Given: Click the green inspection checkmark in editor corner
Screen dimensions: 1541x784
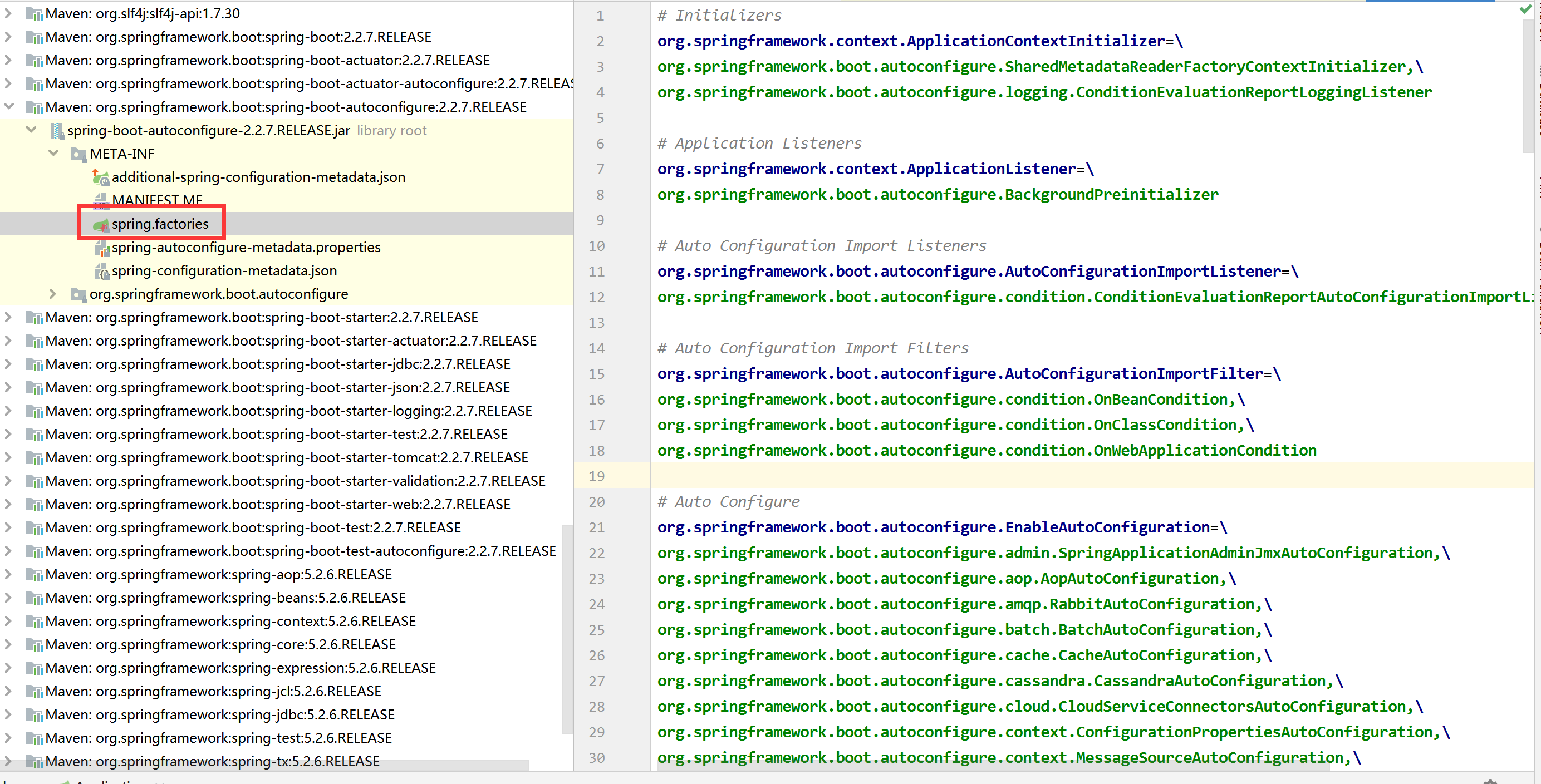Looking at the screenshot, I should [1526, 9].
